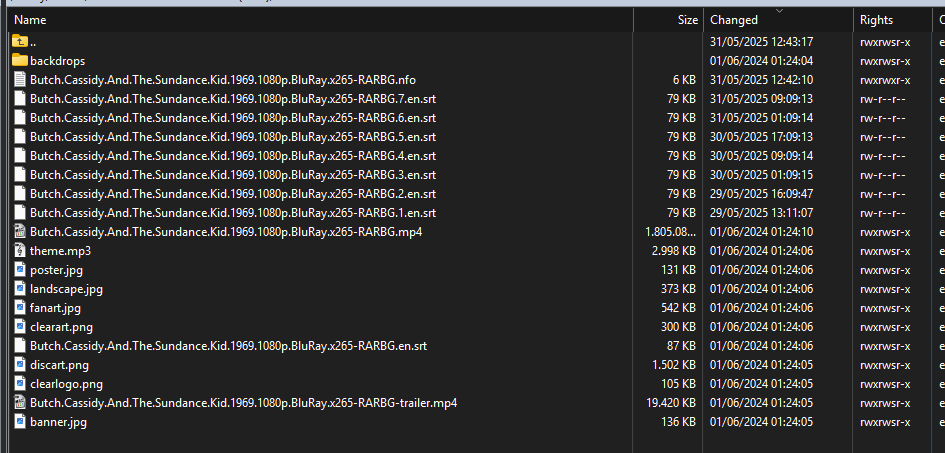The width and height of the screenshot is (945, 453).
Task: Click the RARBG.6.en.srt file icon
Action: click(x=20, y=118)
